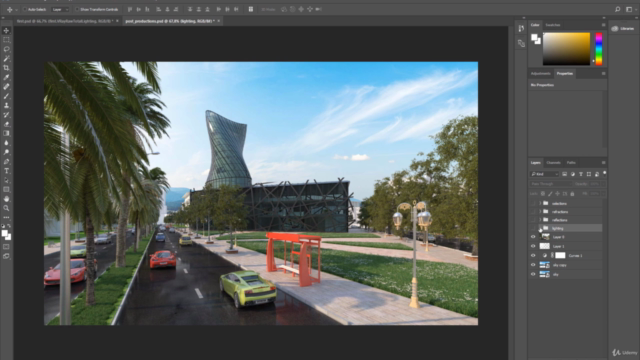Select the Rectangle shape tool

[6, 190]
